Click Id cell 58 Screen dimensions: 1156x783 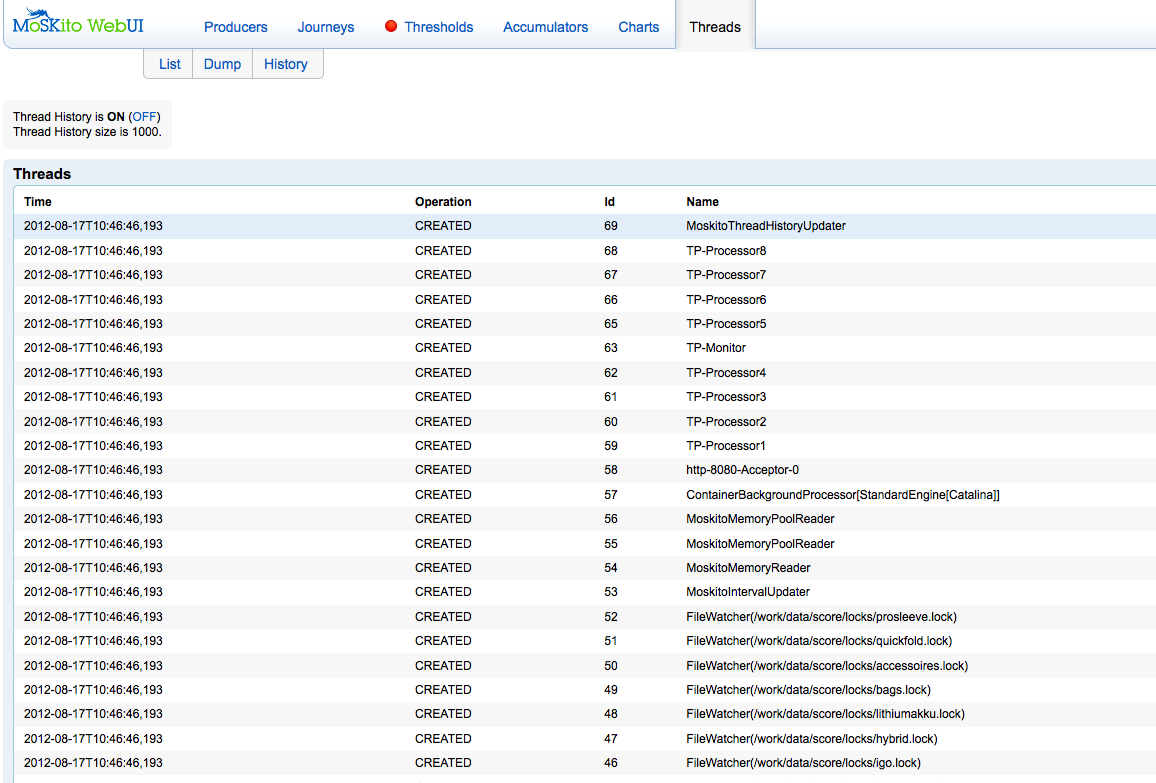click(610, 470)
